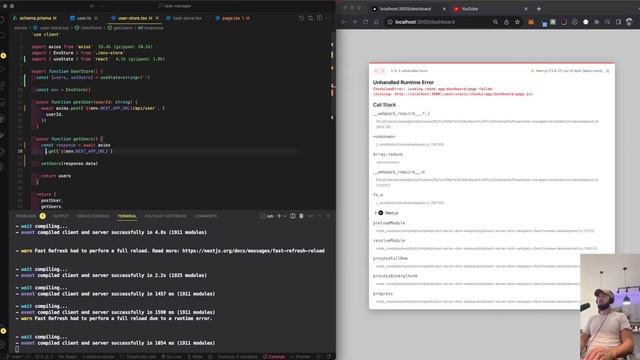The width and height of the screenshot is (640, 360).
Task: Open the PROBLEMS panel tab
Action: pos(26,216)
